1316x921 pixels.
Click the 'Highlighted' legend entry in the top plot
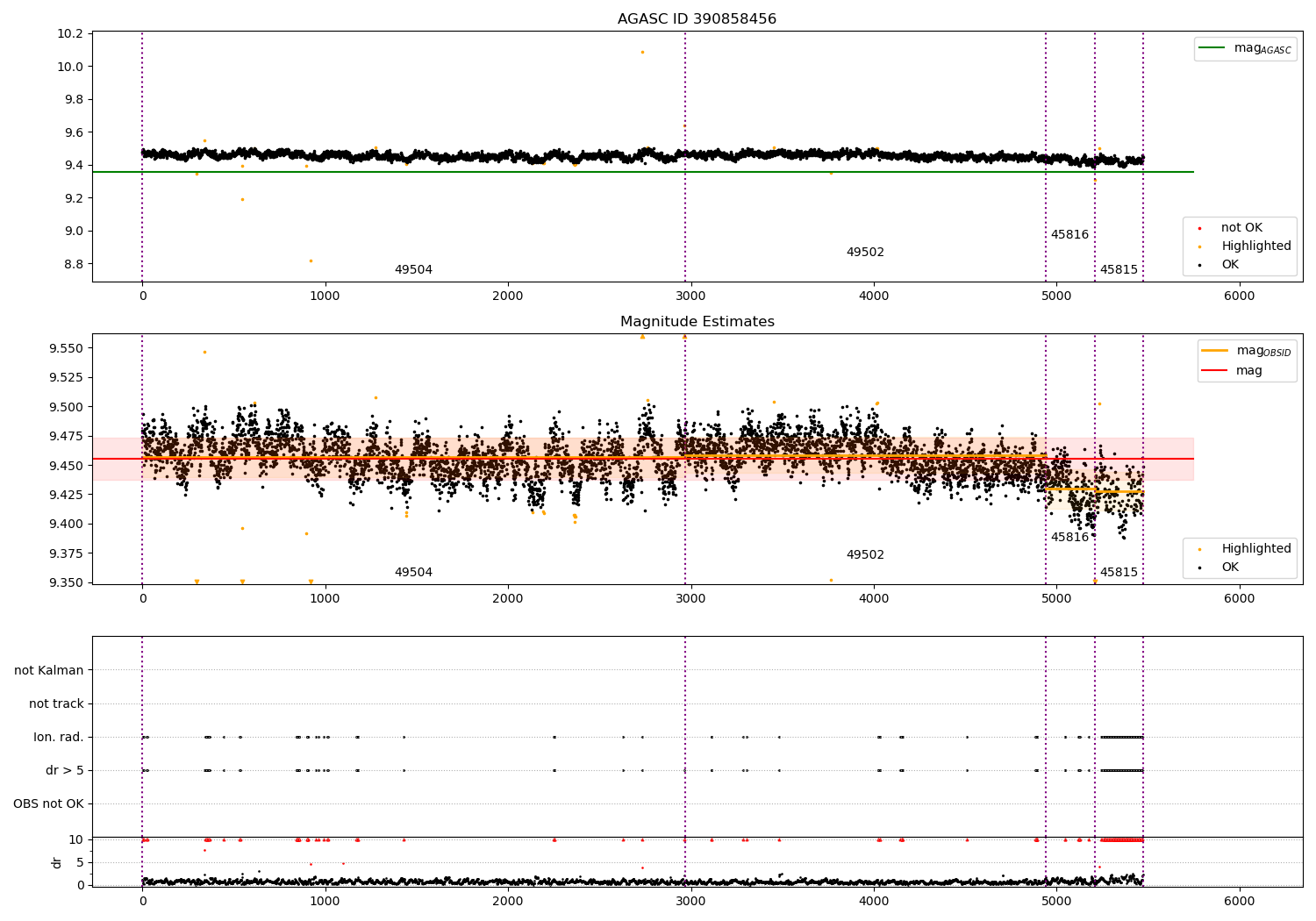click(x=1244, y=246)
